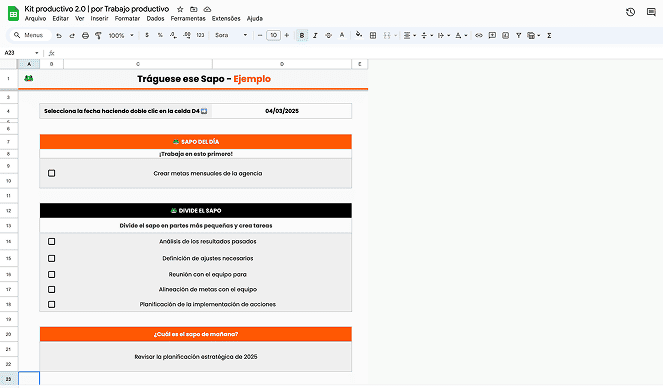663x388 pixels.
Task: Open the Extensões menu
Action: (x=226, y=19)
